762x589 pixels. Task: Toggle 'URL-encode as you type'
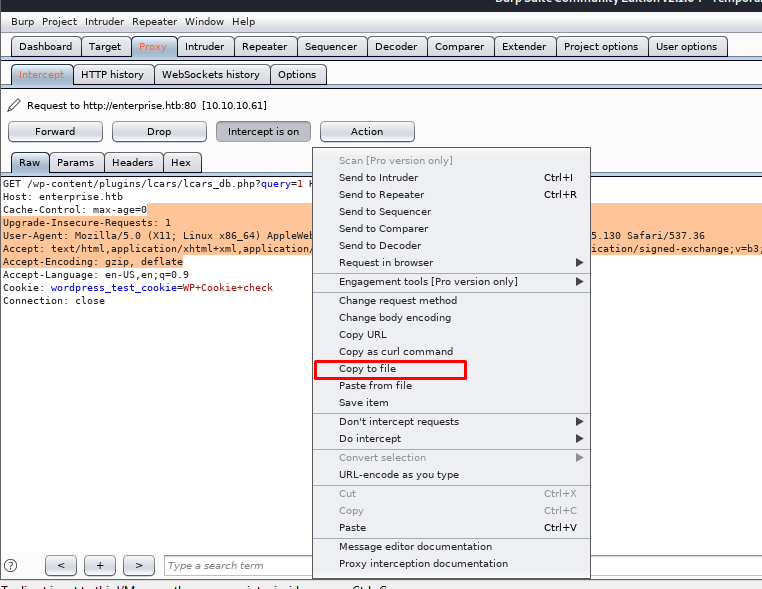[x=451, y=474]
